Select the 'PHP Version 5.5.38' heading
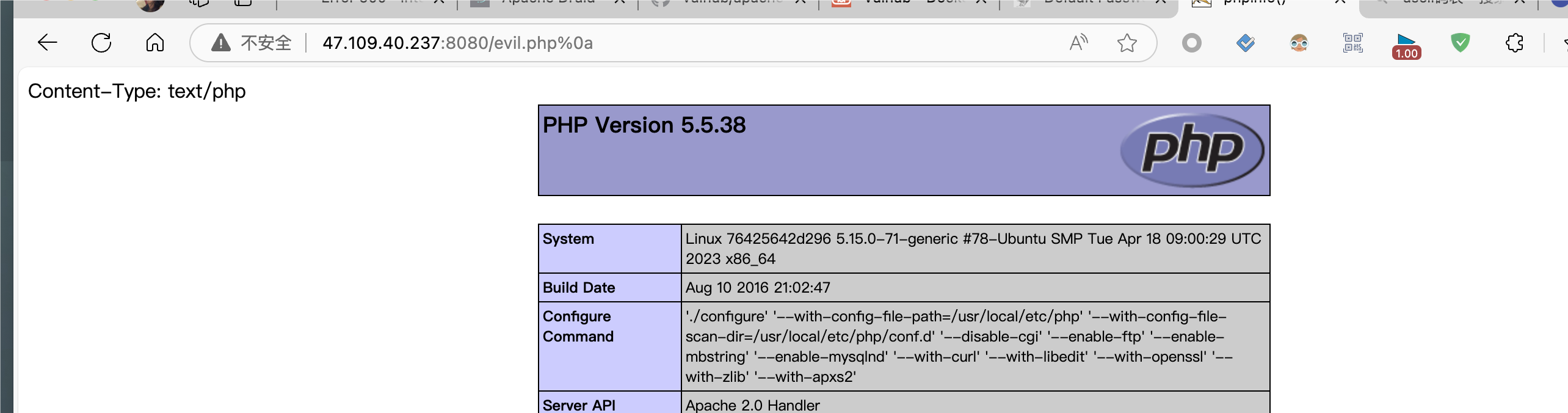1568x413 pixels. [x=644, y=125]
